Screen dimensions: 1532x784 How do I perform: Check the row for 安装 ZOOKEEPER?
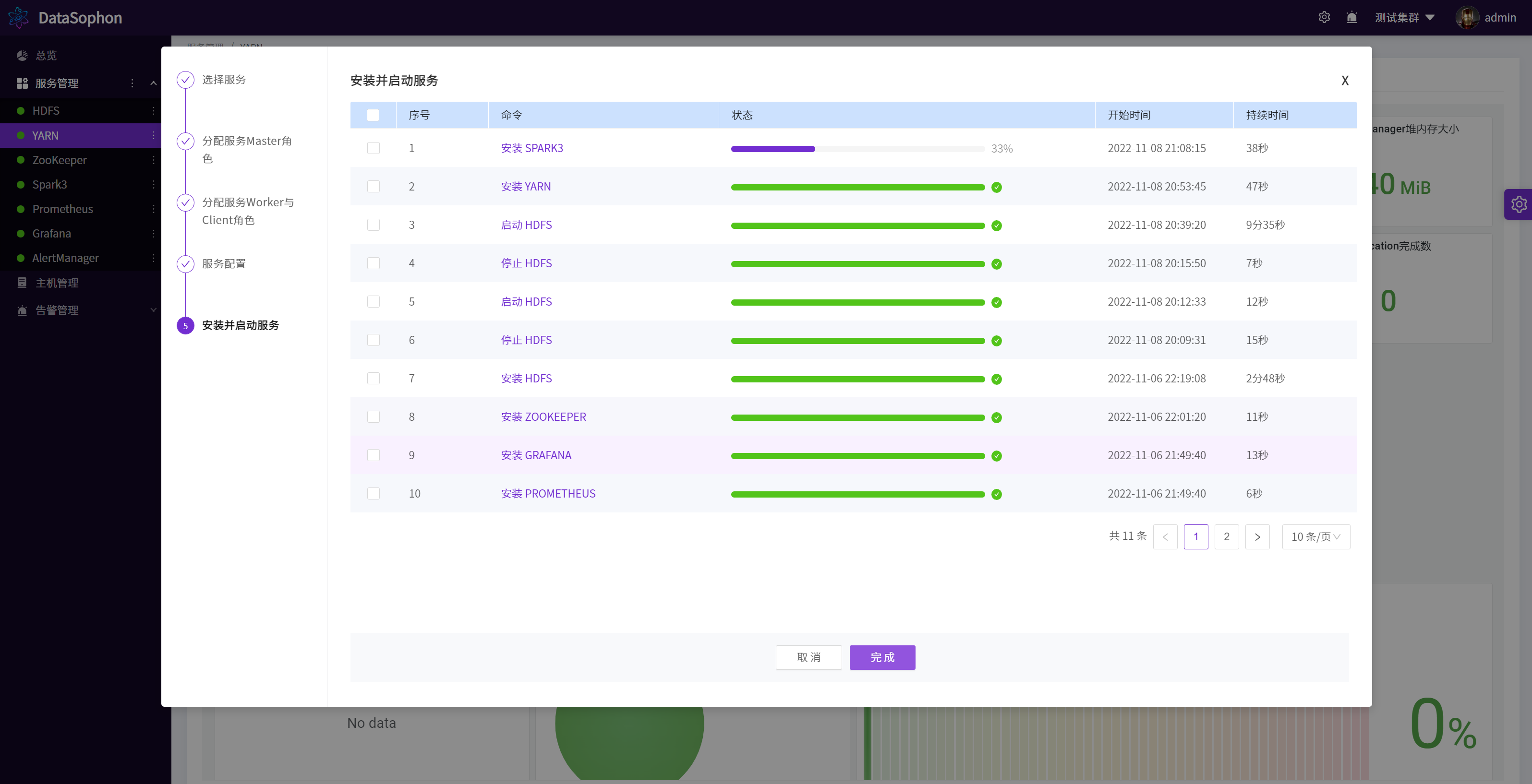[x=373, y=416]
